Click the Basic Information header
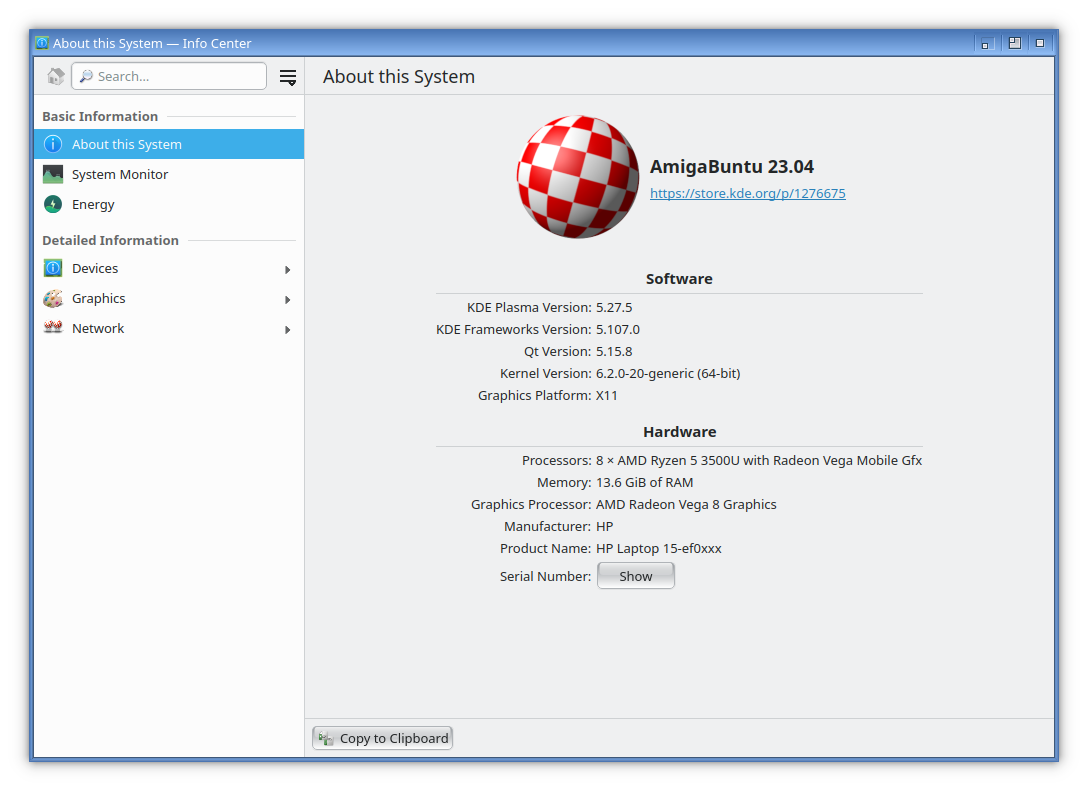 point(100,117)
